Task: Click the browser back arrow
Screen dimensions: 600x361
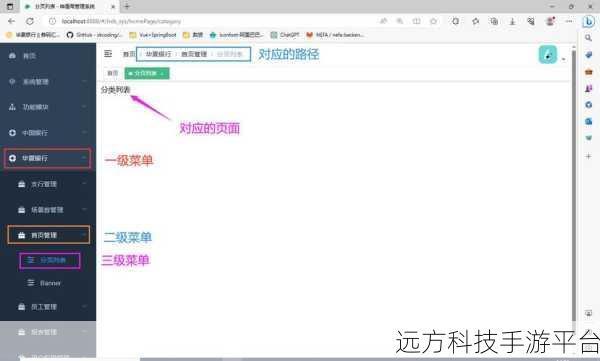Action: click(x=11, y=21)
